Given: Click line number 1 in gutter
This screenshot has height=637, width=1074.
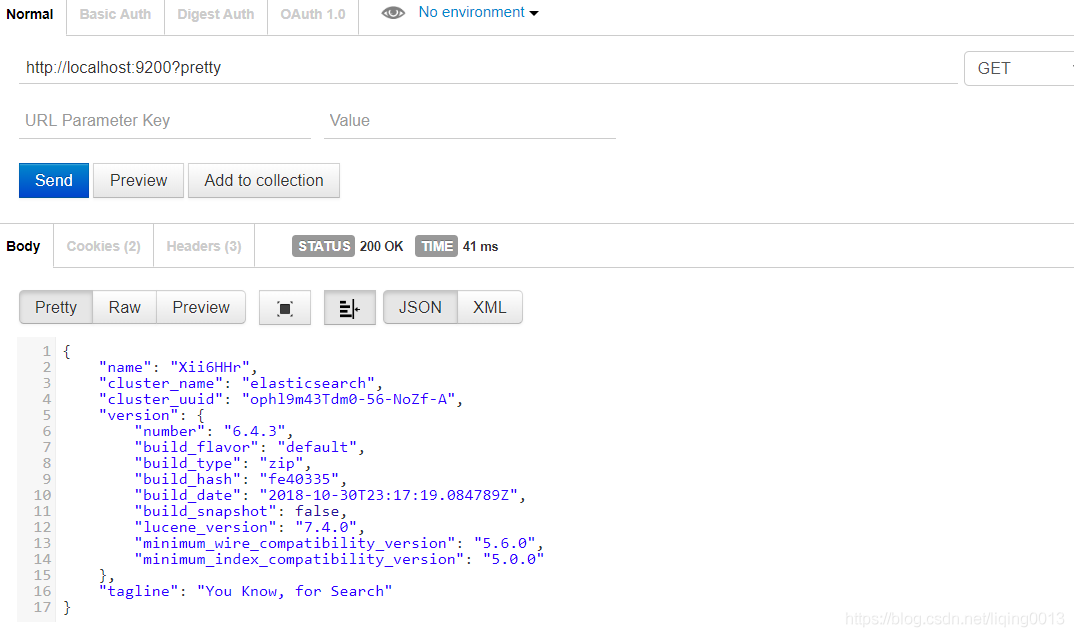Looking at the screenshot, I should tap(47, 351).
